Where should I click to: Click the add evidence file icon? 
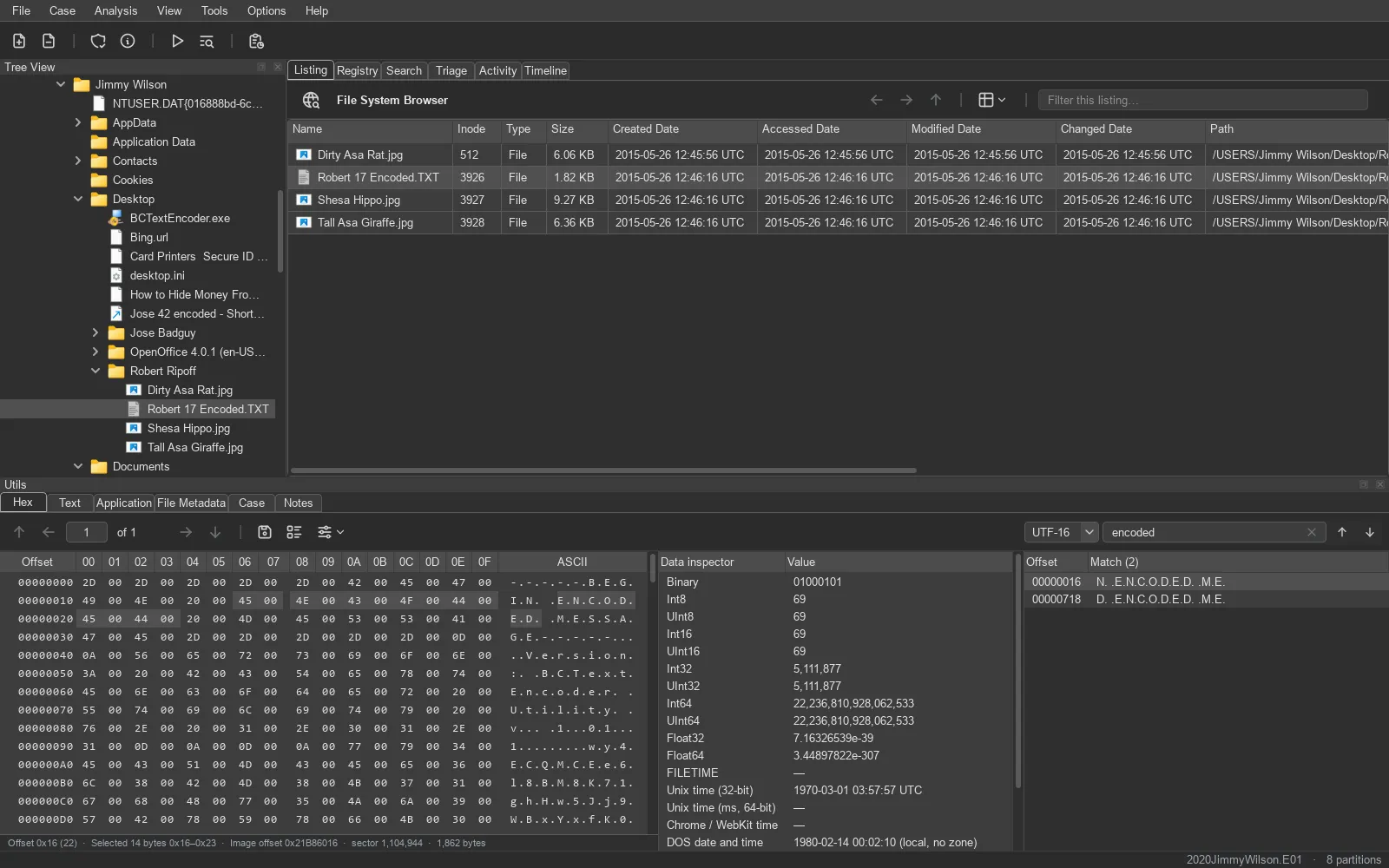click(x=19, y=41)
